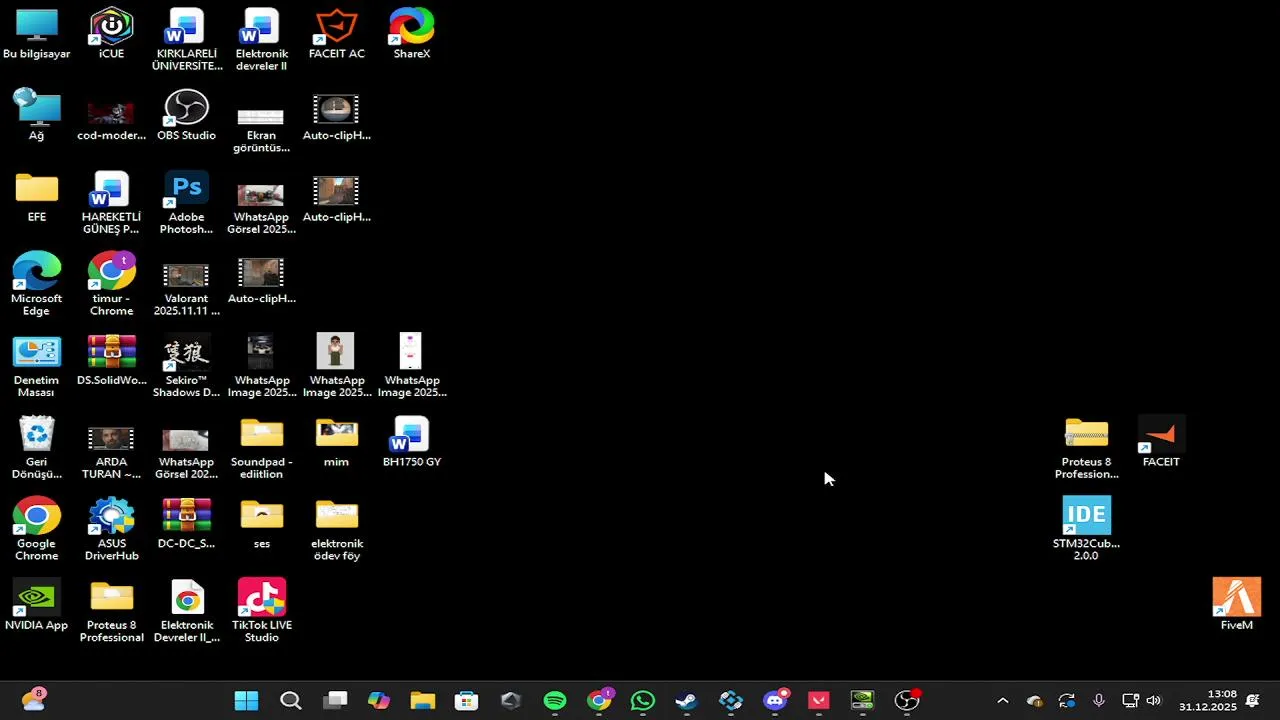The width and height of the screenshot is (1280, 720).
Task: Select the FACEIT AC shortcut
Action: click(337, 35)
